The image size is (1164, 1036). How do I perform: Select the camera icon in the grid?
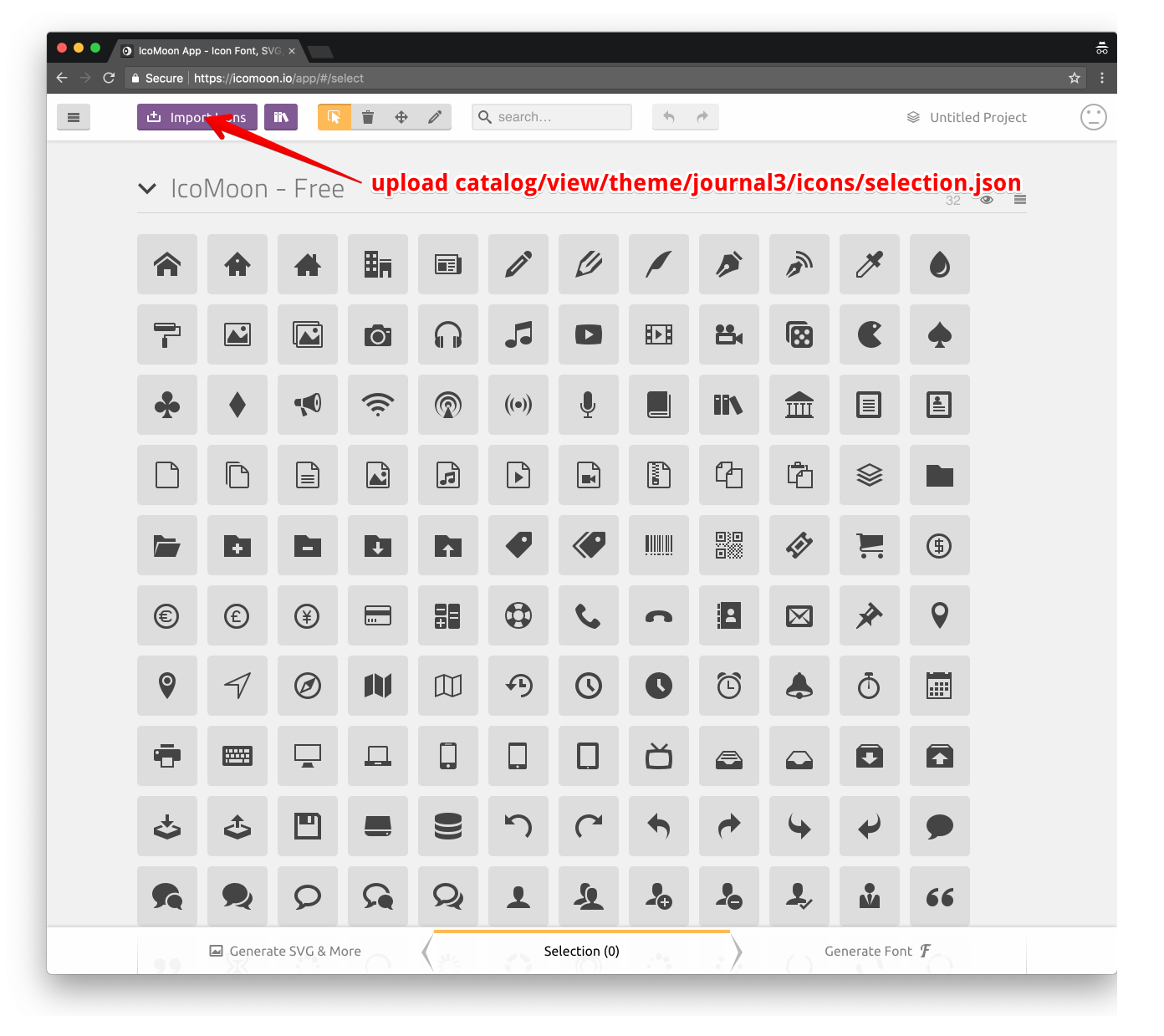(x=378, y=334)
